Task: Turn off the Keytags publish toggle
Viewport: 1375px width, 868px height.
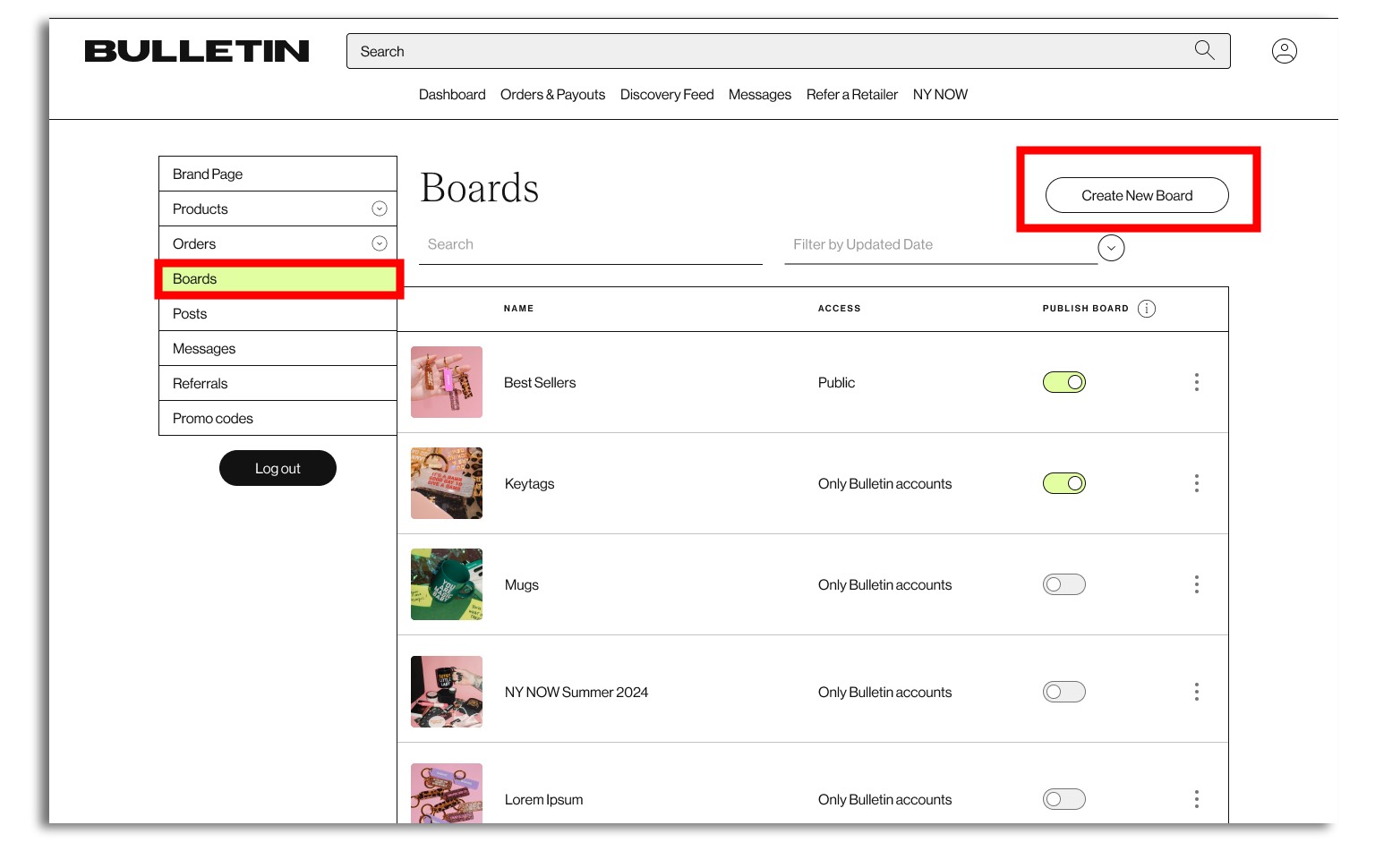Action: [x=1063, y=483]
